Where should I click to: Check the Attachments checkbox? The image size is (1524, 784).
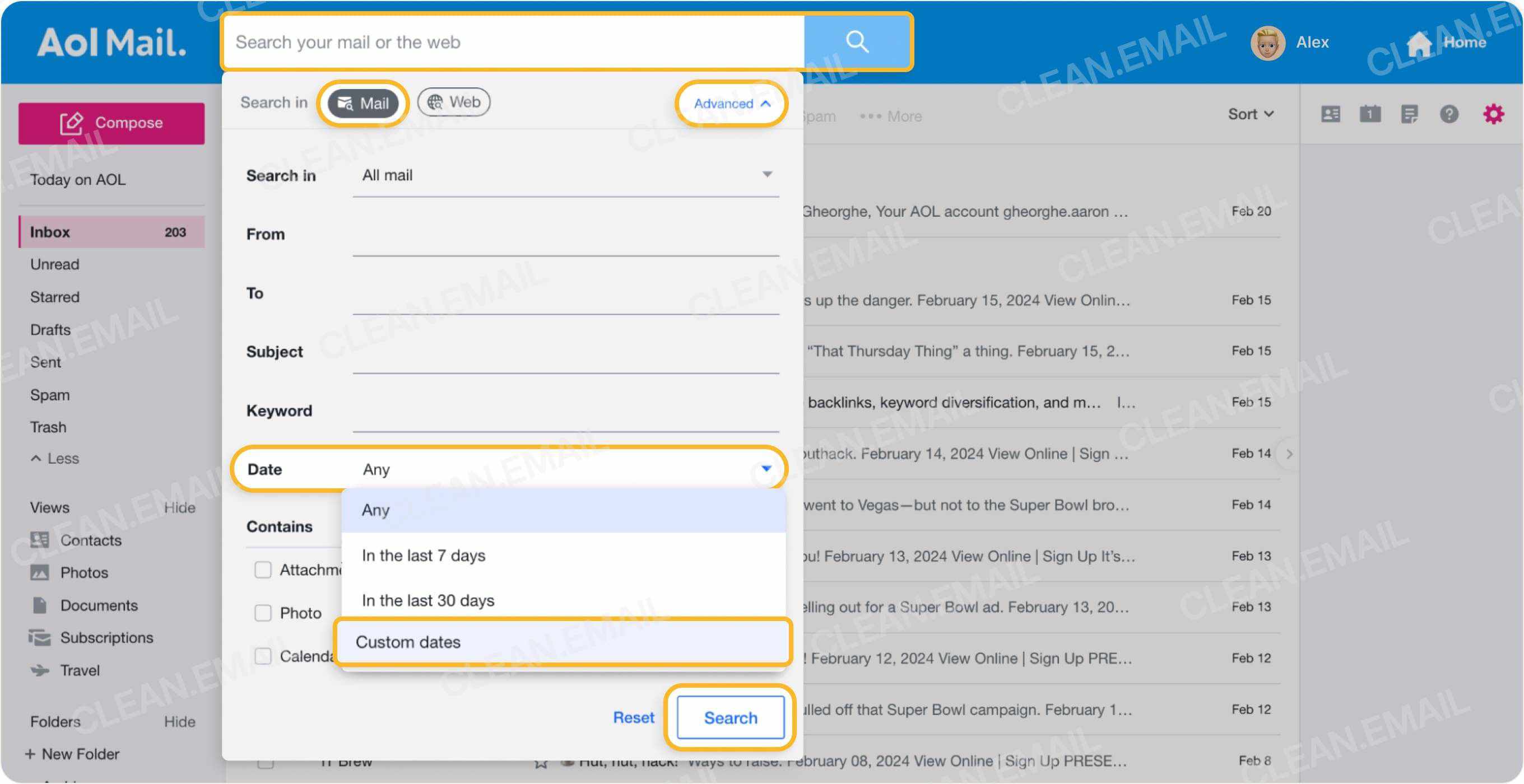[x=263, y=570]
